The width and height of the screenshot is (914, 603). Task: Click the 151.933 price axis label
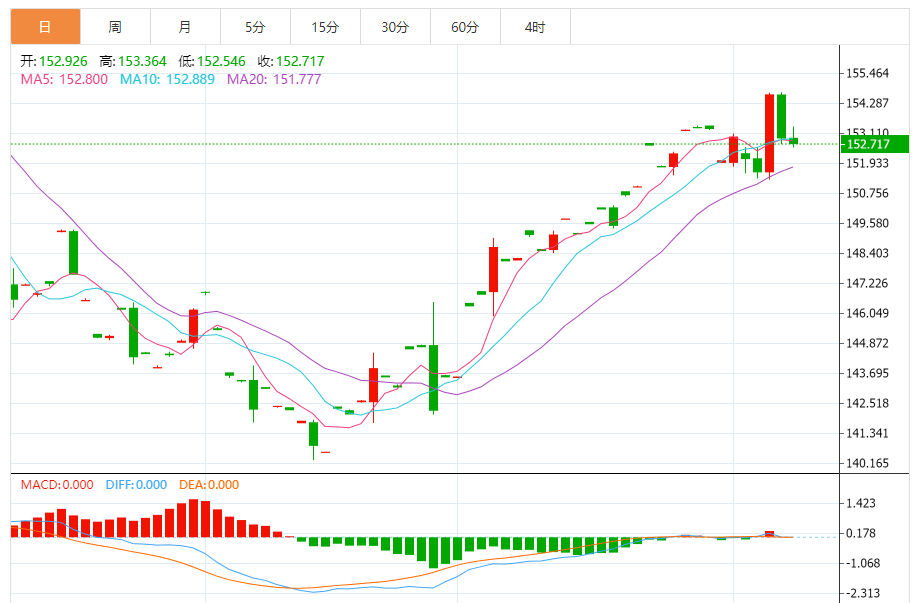(x=867, y=163)
